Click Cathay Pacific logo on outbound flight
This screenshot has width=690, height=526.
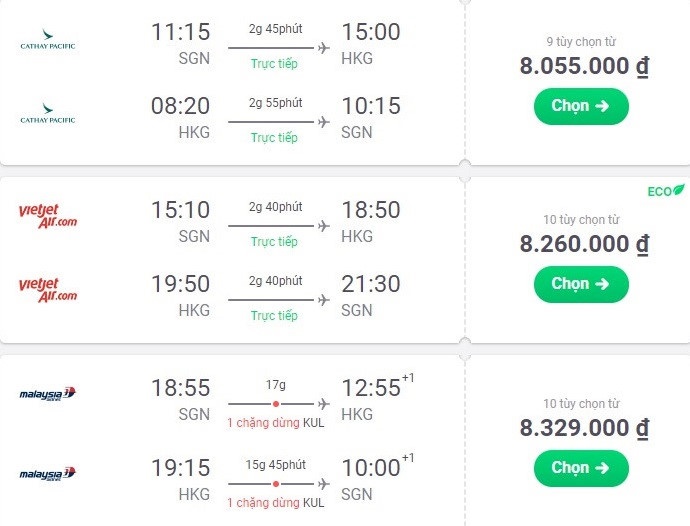(47, 45)
